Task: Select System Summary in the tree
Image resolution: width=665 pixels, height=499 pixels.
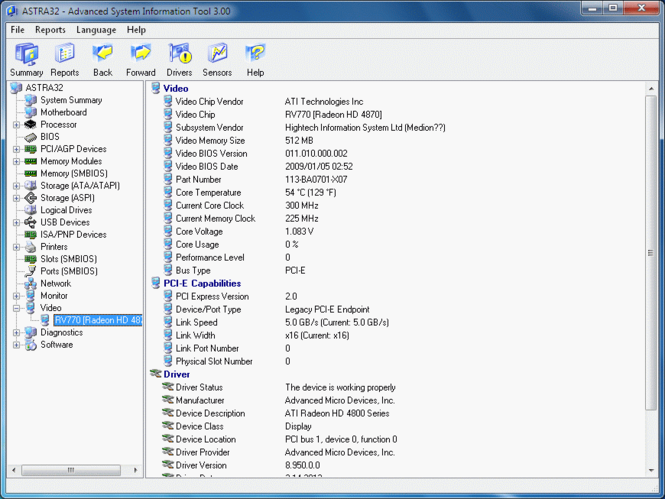Action: pyautogui.click(x=71, y=100)
